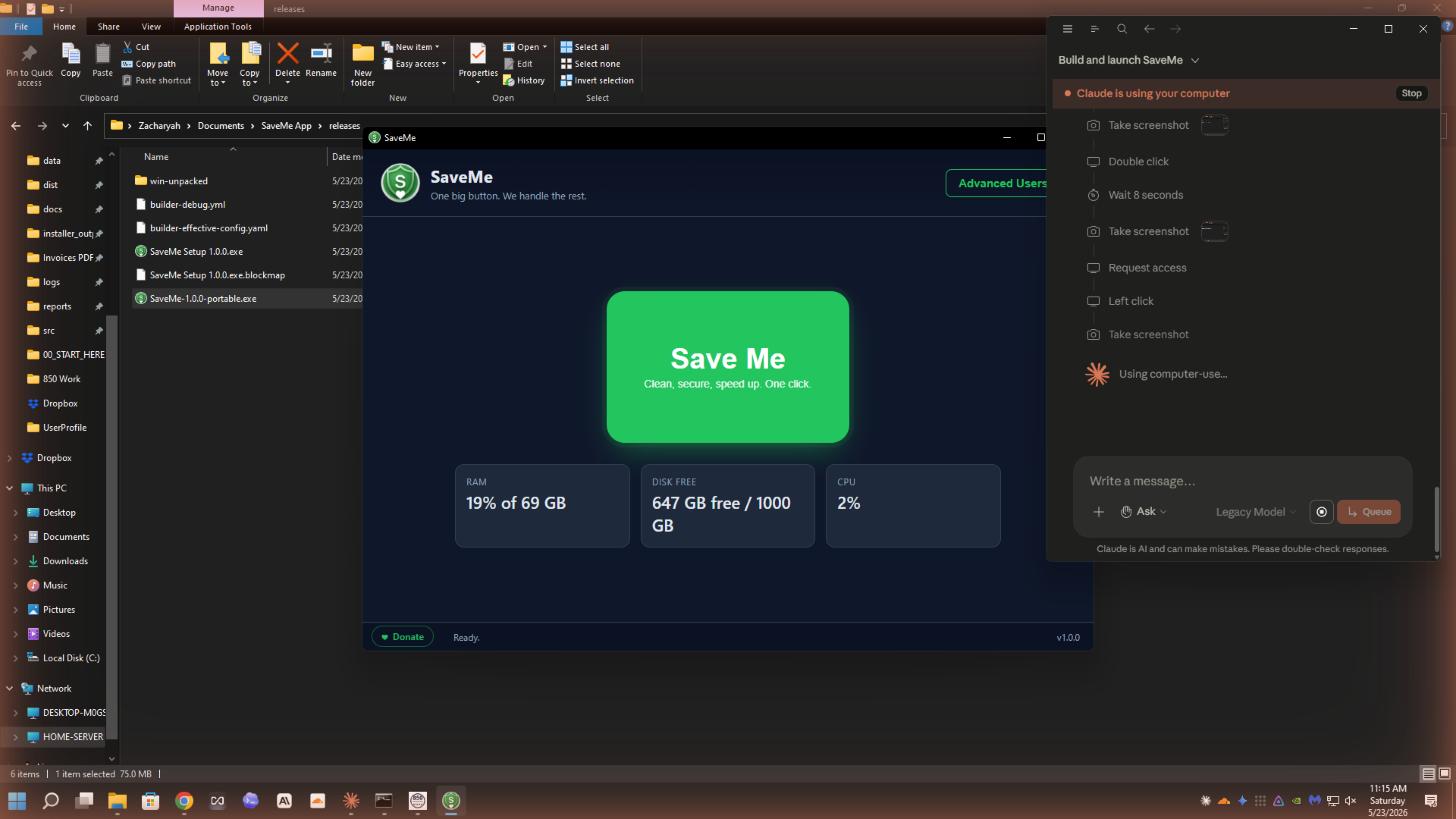Screen dimensions: 1456x819
Task: Switch to Application Tools ribbon tab
Action: pos(218,27)
